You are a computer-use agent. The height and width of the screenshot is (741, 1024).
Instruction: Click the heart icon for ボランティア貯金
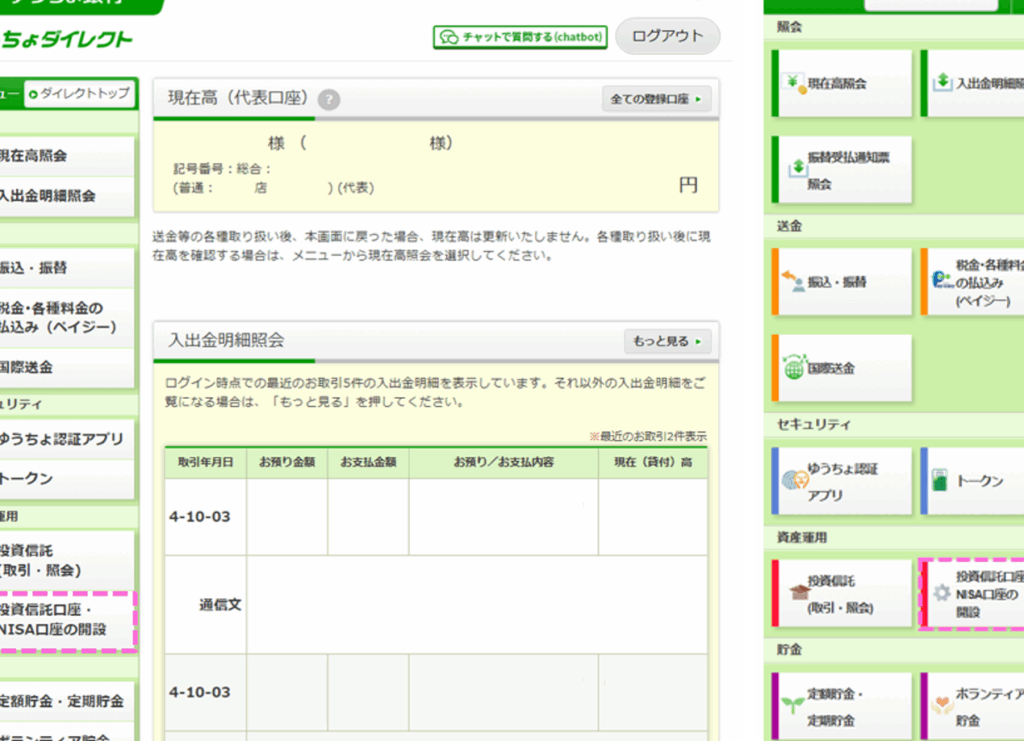[x=941, y=706]
